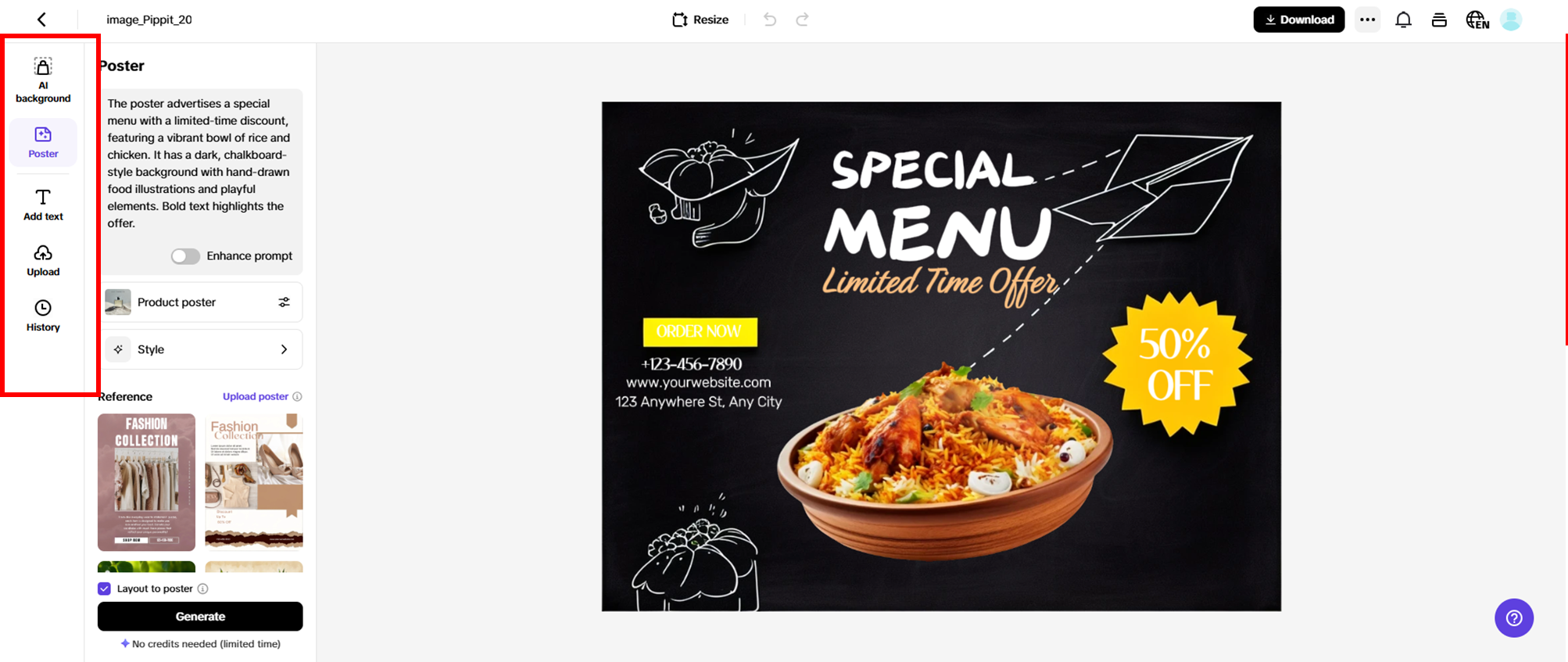The height and width of the screenshot is (662, 1568).
Task: Click the undo arrow
Action: pyautogui.click(x=770, y=20)
